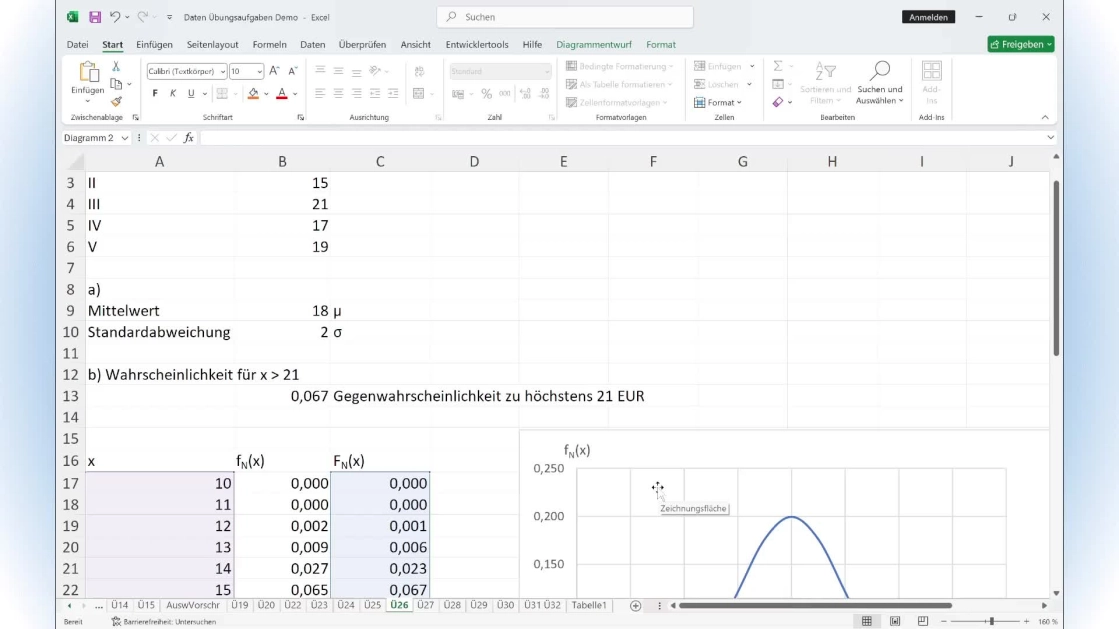Zoom in with the plus icon

pos(1026,622)
